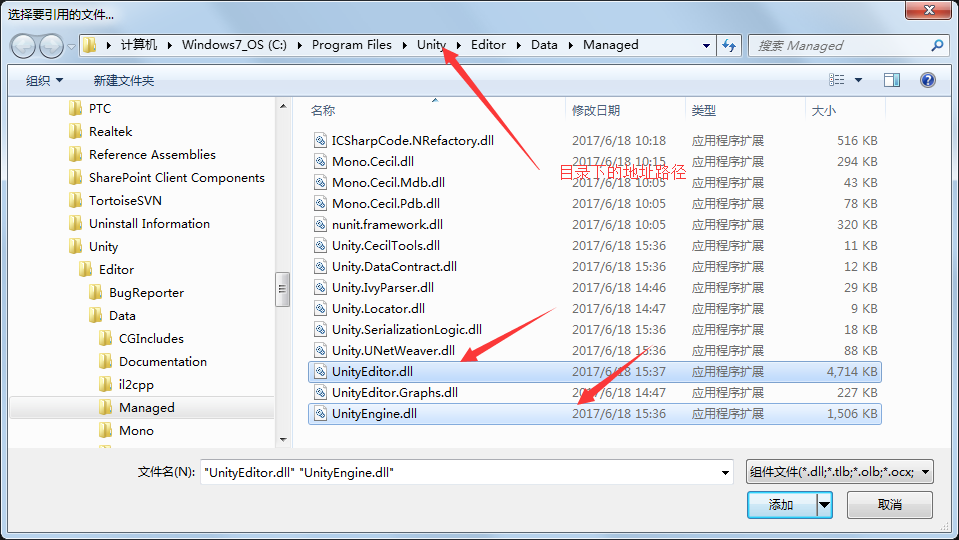Click tree scrollbar down arrow
Image resolution: width=959 pixels, height=540 pixels.
pos(283,439)
